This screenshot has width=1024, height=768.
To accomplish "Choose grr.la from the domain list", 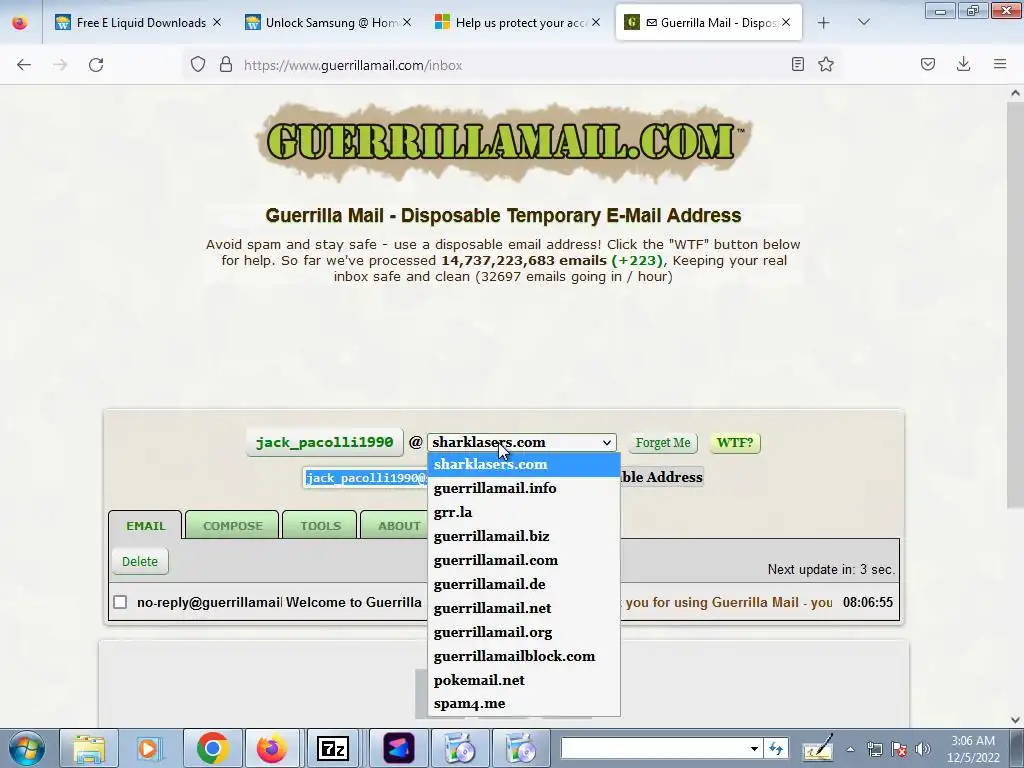I will [x=524, y=513].
